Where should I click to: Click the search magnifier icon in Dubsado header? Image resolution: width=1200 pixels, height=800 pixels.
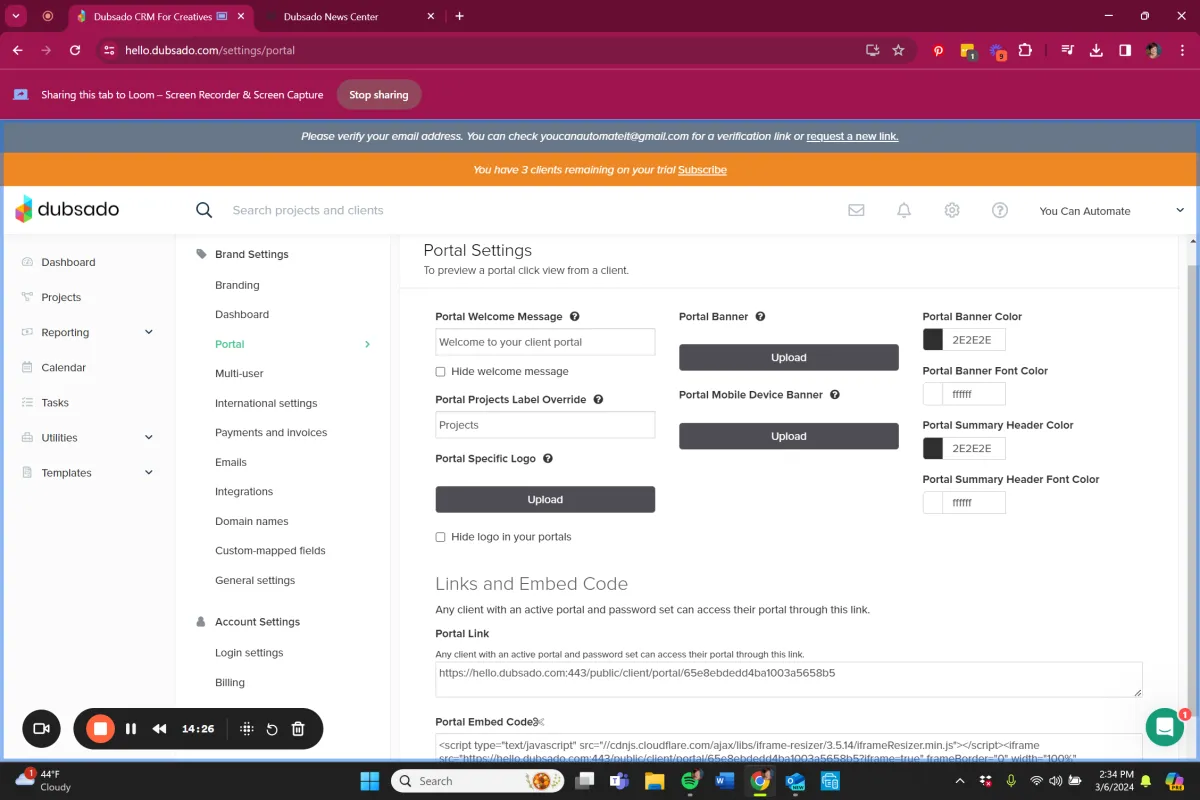tap(204, 210)
